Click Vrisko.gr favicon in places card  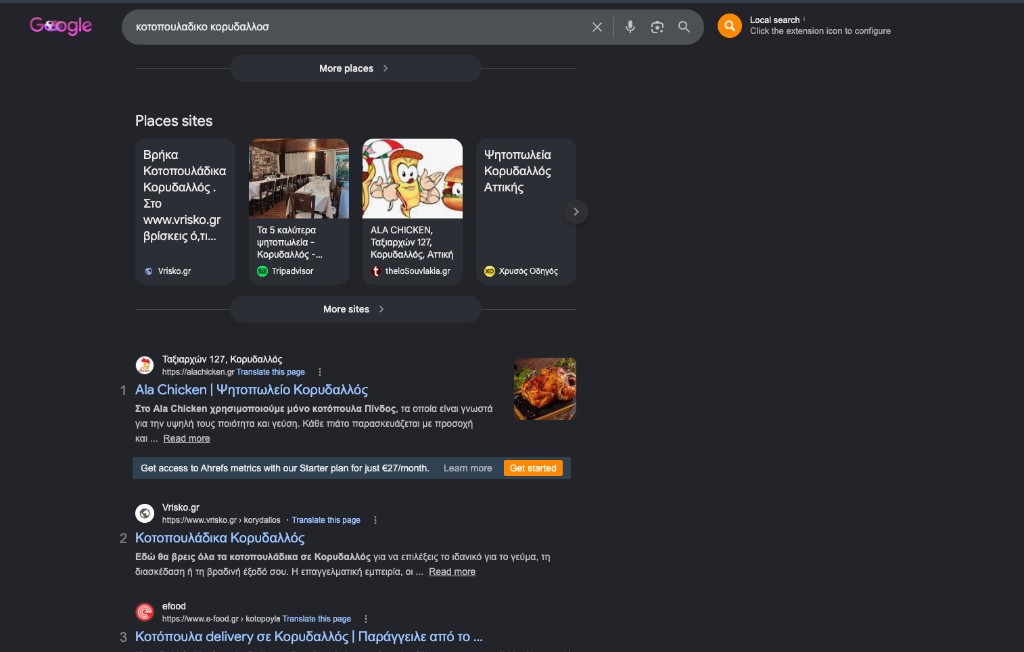pyautogui.click(x=148, y=271)
